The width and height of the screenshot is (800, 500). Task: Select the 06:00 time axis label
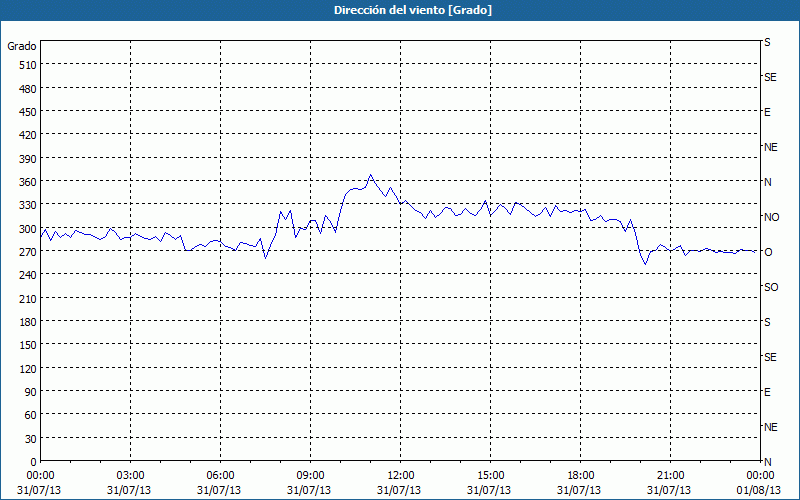click(220, 476)
